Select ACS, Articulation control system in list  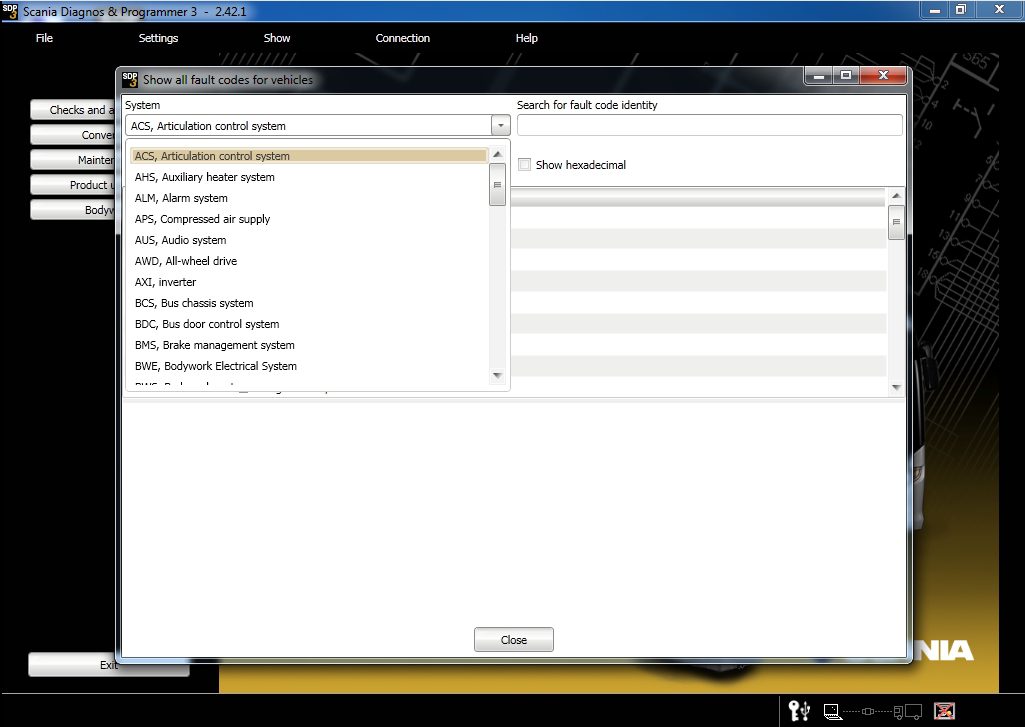coord(309,156)
